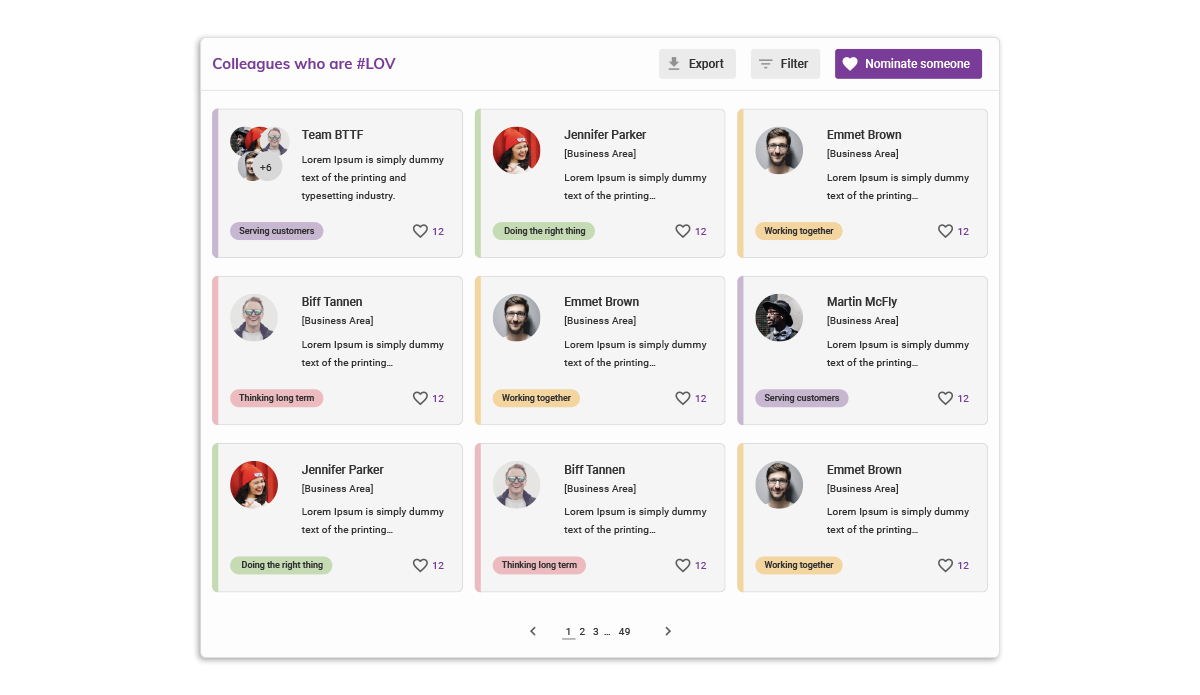
Task: Click the Thinking long term tag in middle row
Action: pyautogui.click(x=276, y=398)
